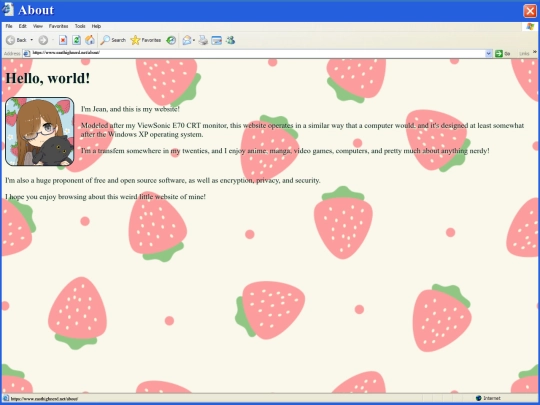Click the Internet Explorer icon in the title bar
This screenshot has height=405, width=540.
(x=8, y=10)
